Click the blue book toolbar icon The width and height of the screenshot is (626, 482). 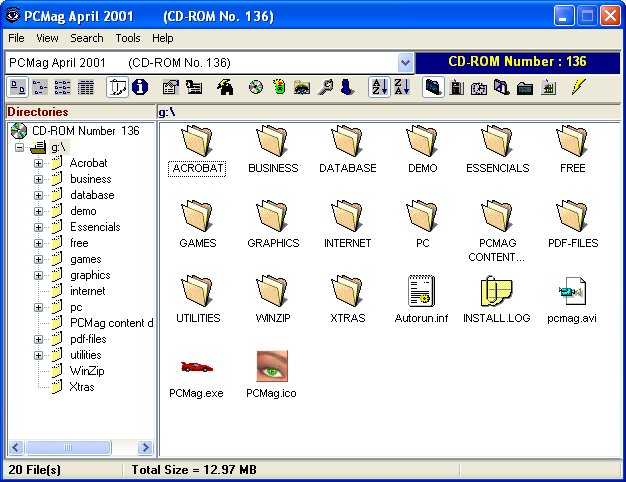[434, 87]
